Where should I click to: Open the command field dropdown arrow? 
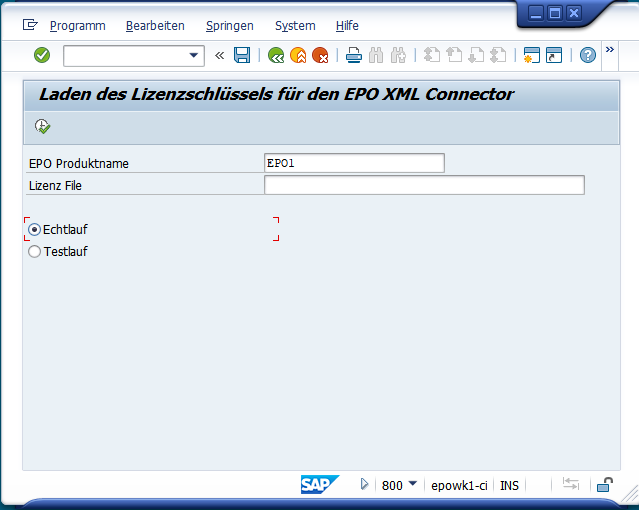194,55
